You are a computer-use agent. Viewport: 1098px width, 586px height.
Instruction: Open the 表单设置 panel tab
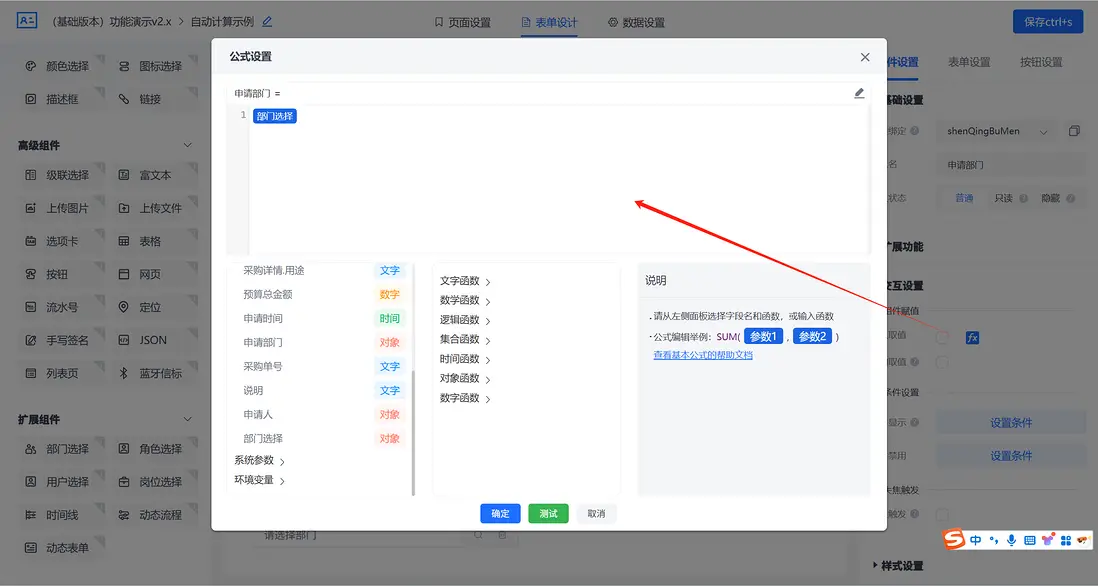coord(969,62)
